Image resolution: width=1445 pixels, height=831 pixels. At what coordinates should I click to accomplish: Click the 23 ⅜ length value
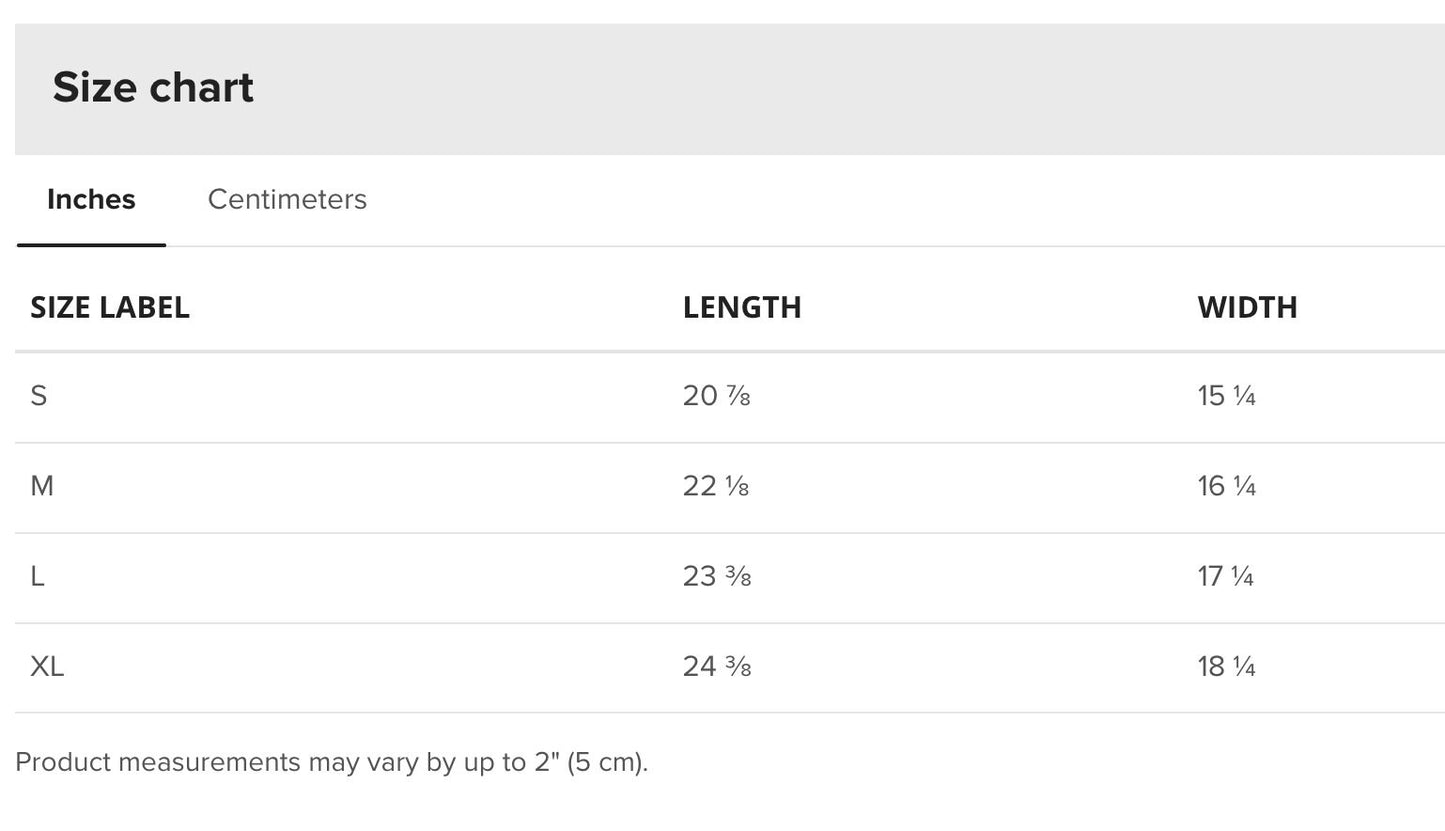pyautogui.click(x=716, y=576)
